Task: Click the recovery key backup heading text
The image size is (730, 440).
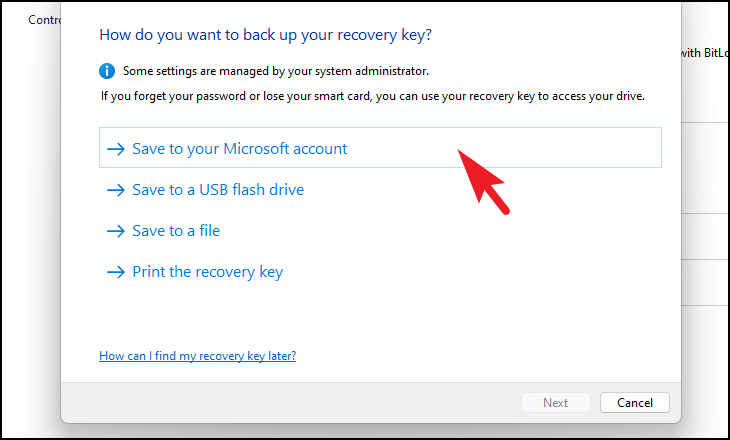Action: (x=265, y=35)
